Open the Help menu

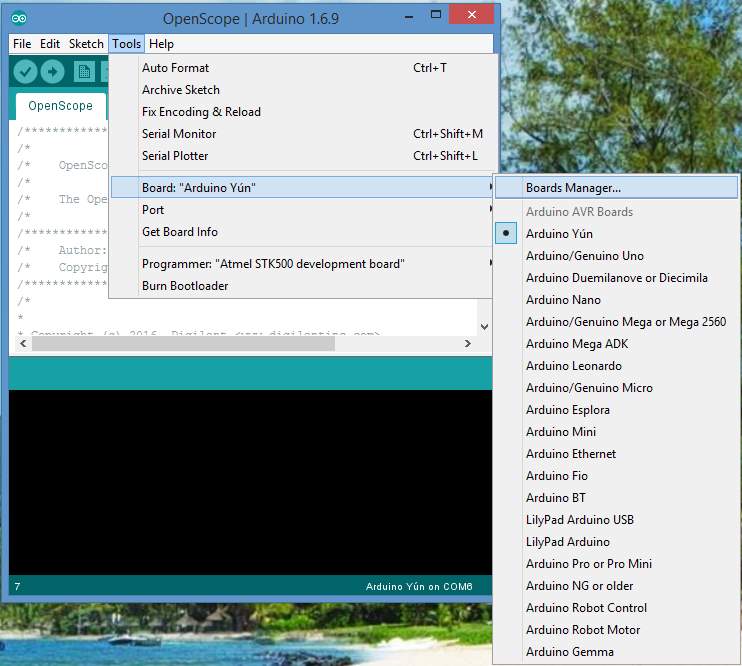coord(161,44)
